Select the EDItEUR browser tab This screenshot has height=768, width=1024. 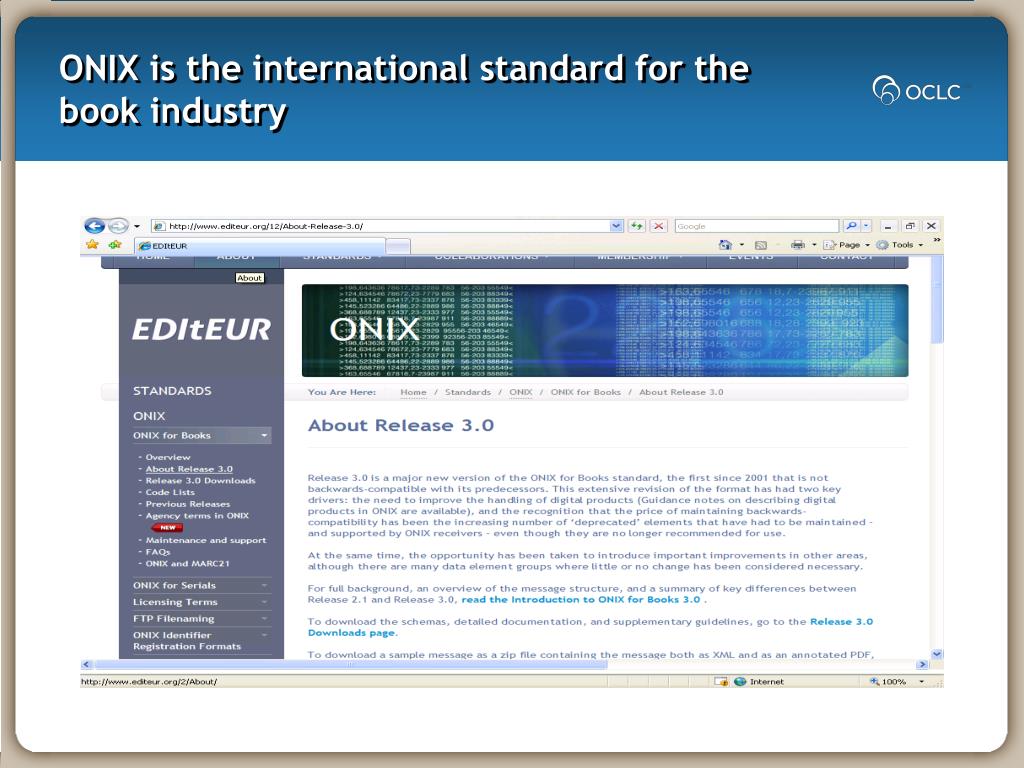259,246
